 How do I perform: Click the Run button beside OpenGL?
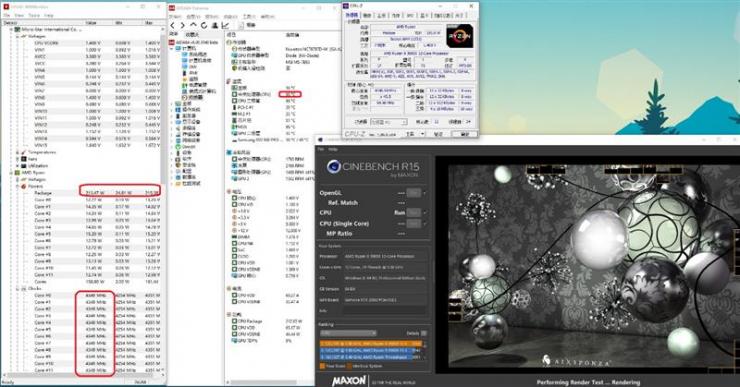[x=413, y=193]
